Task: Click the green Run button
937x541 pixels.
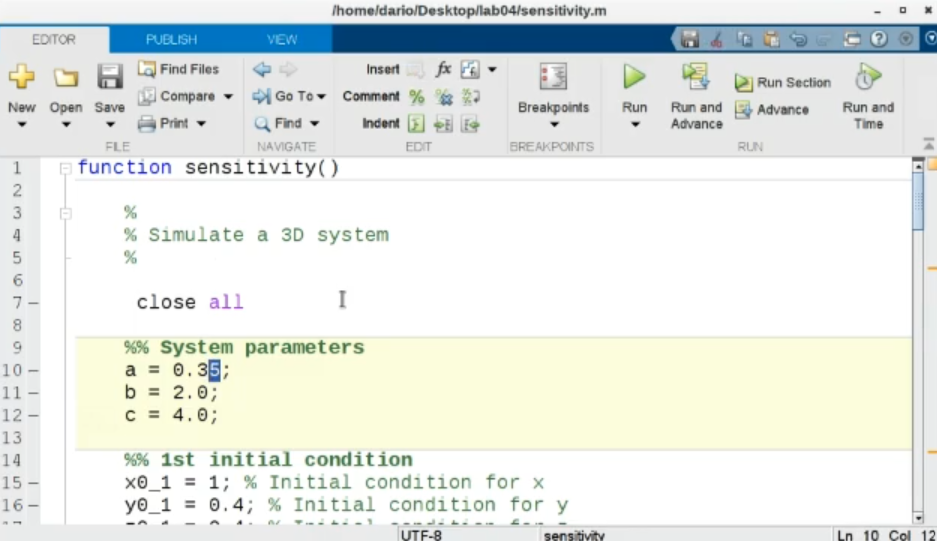Action: click(634, 78)
